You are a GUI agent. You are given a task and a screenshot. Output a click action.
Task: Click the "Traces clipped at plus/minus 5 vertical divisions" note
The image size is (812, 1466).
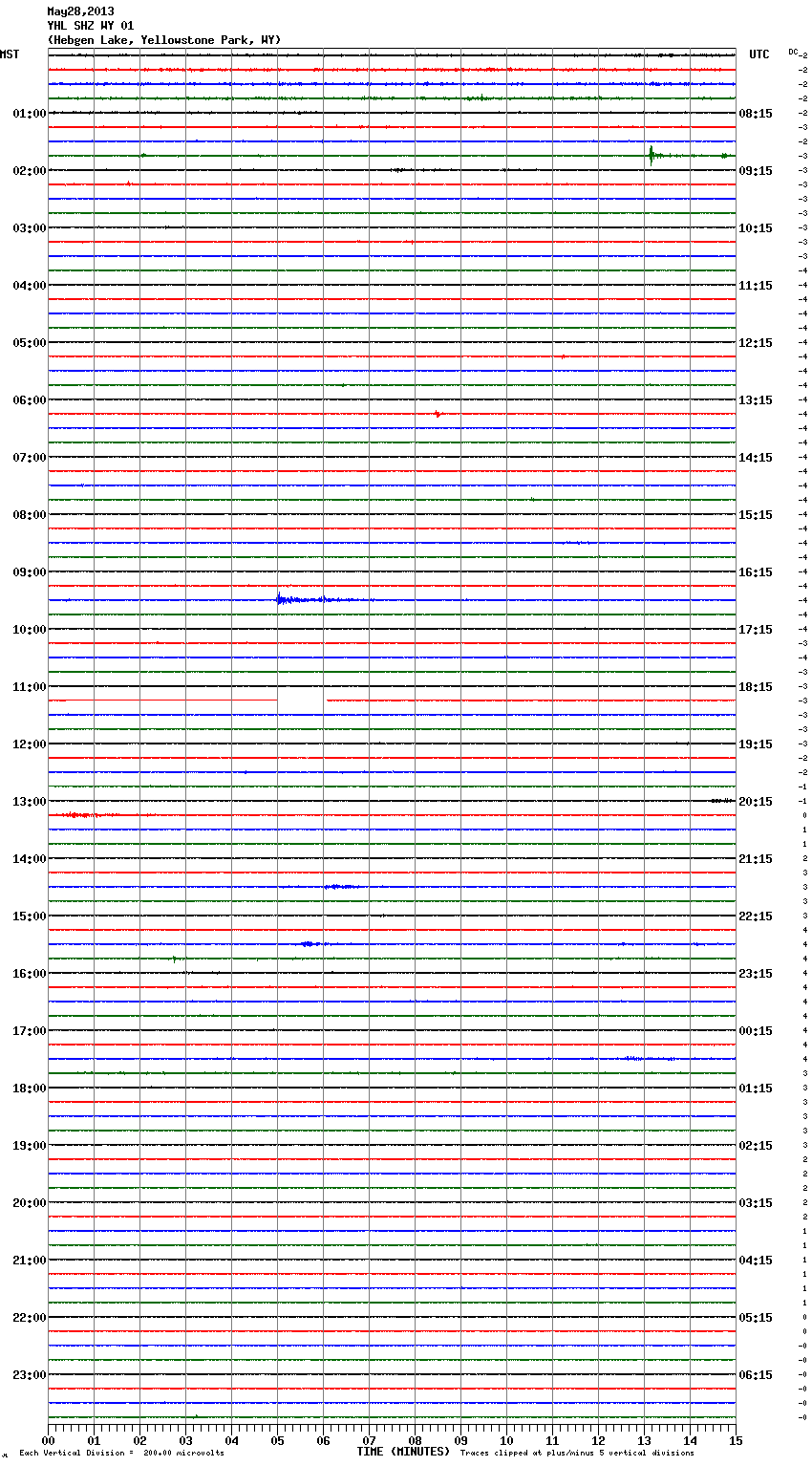[577, 1453]
